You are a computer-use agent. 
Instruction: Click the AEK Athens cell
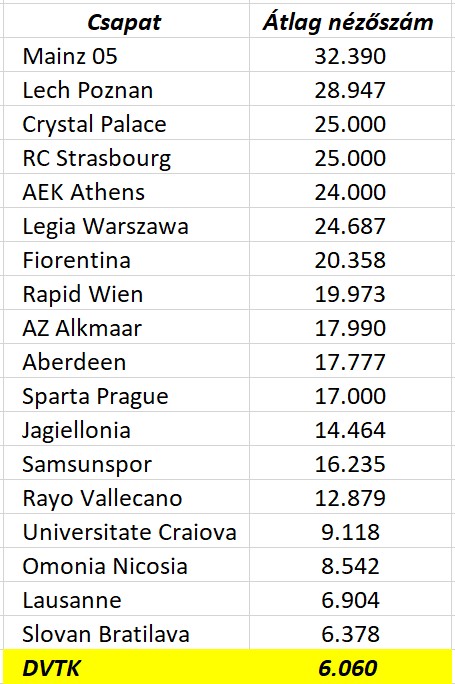tap(127, 191)
